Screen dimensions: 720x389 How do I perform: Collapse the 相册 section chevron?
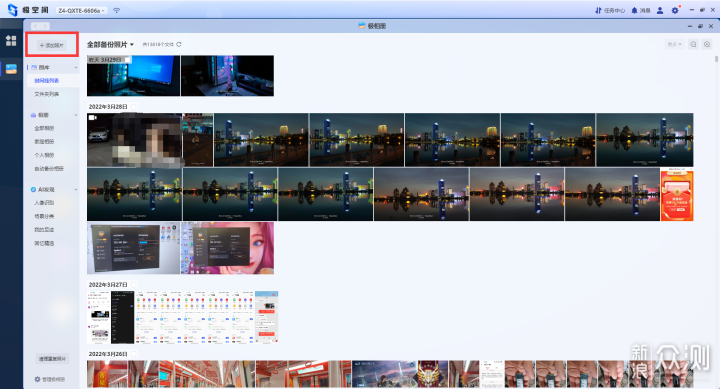76,115
